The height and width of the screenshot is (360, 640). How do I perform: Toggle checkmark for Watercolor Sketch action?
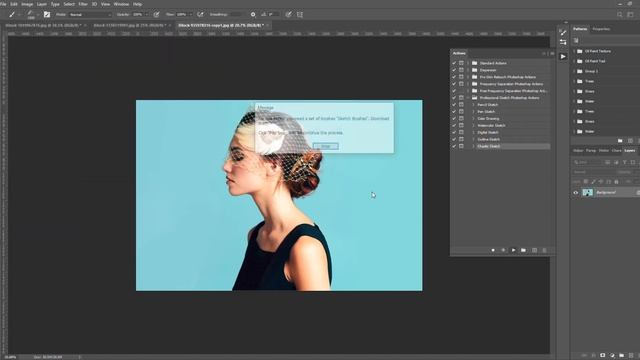(x=454, y=125)
